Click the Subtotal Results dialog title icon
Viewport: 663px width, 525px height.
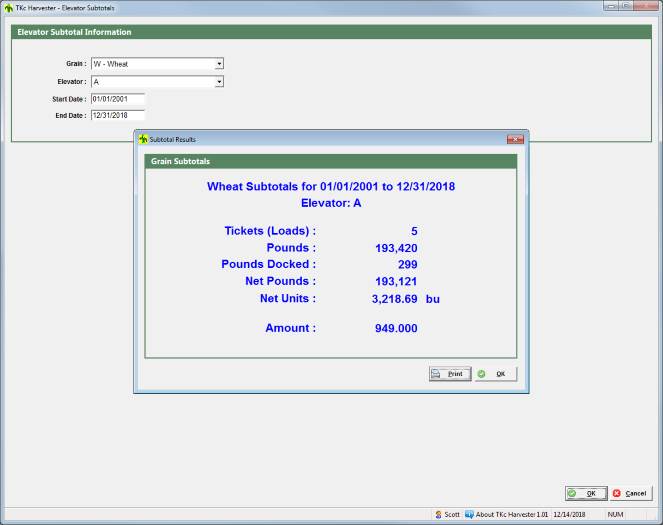143,138
